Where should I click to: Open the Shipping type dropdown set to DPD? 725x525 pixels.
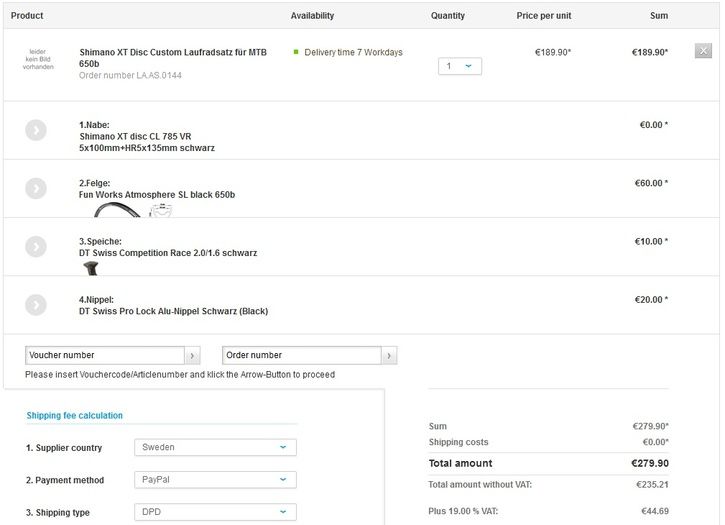[x=215, y=512]
